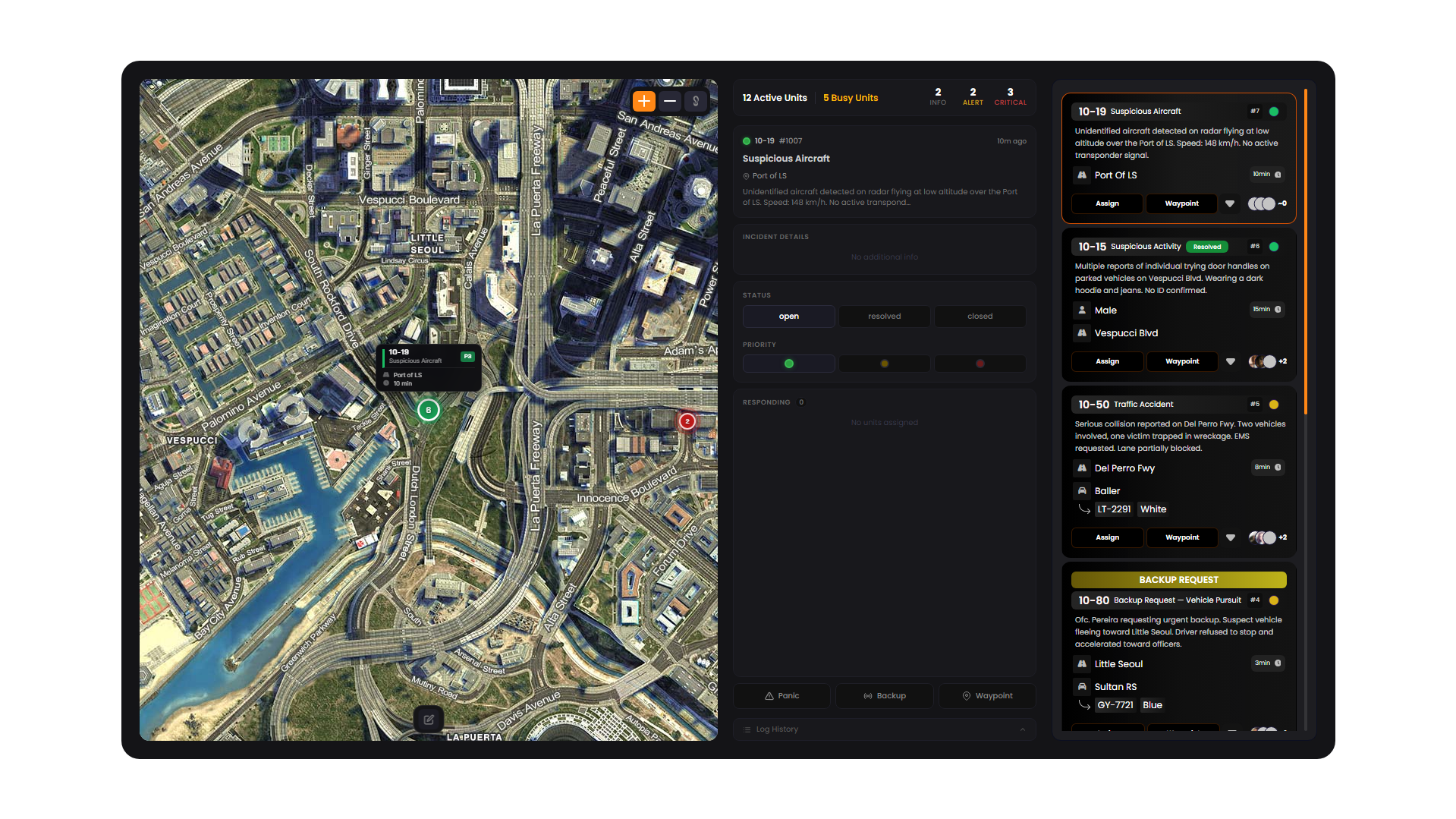Set waypoint for Traffic Accident call
Screen dimensions: 1456x819
pyautogui.click(x=1181, y=537)
